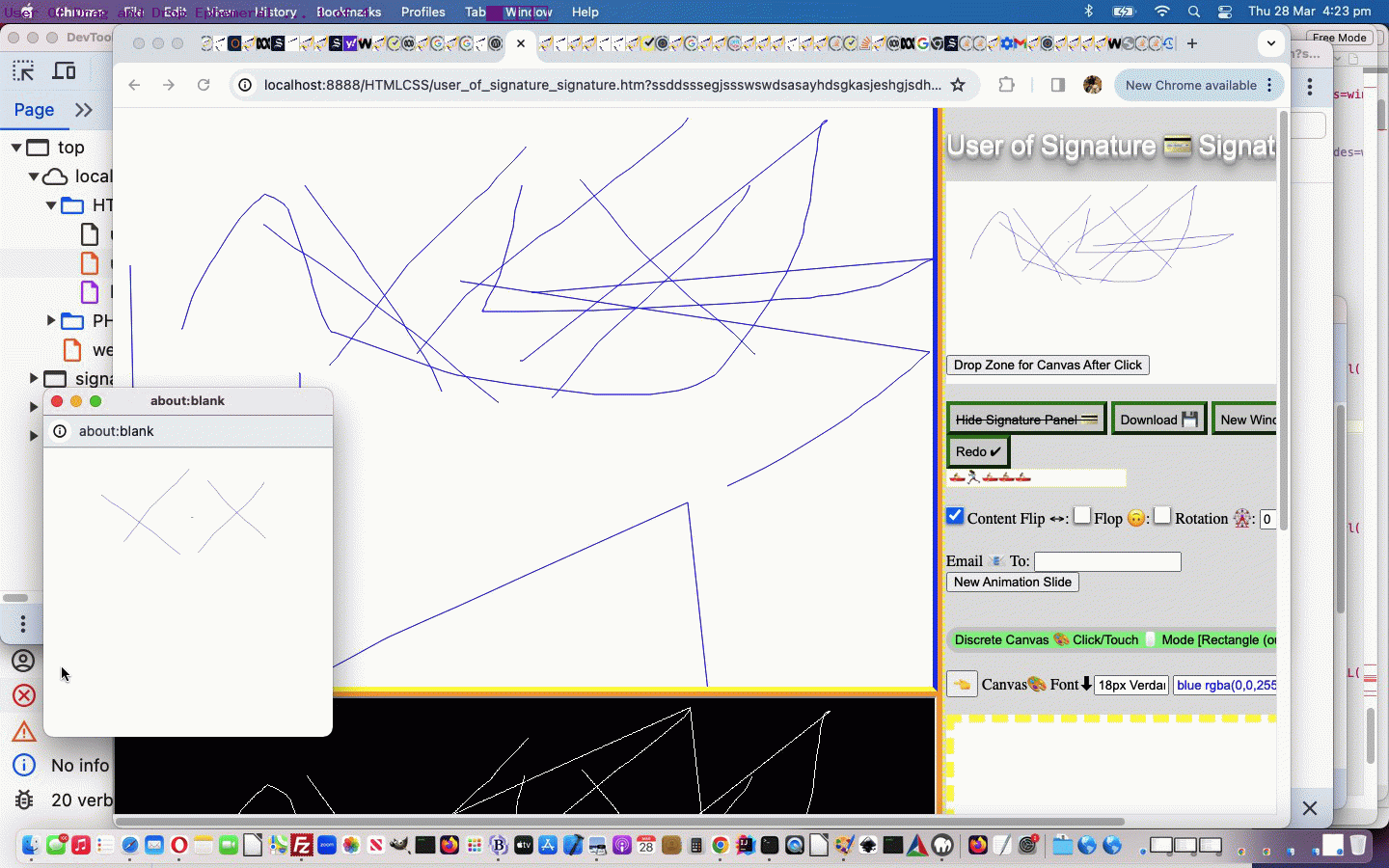Select the inspect element tool in DevTools
Image resolution: width=1389 pixels, height=868 pixels.
point(23,70)
